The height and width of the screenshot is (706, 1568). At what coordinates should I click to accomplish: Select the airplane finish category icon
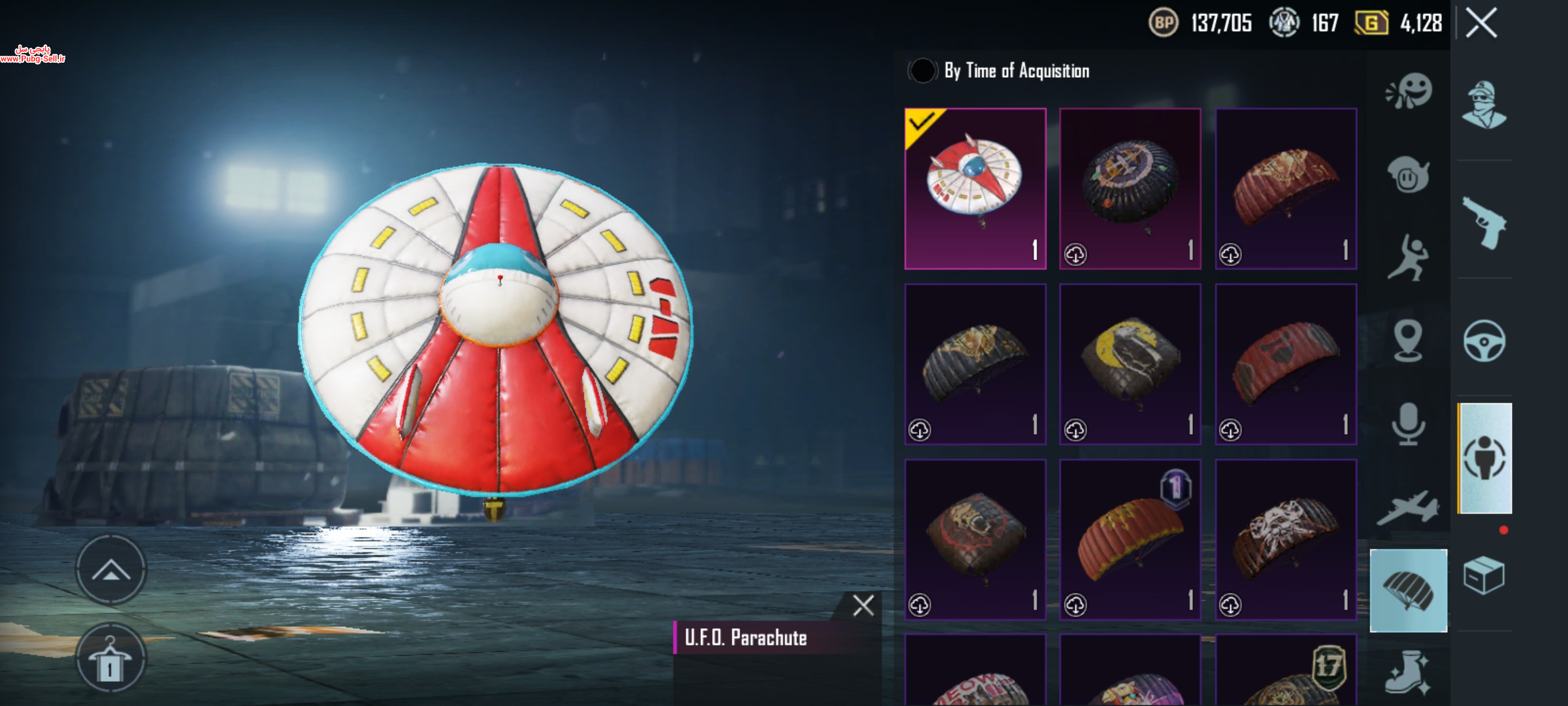1408,508
